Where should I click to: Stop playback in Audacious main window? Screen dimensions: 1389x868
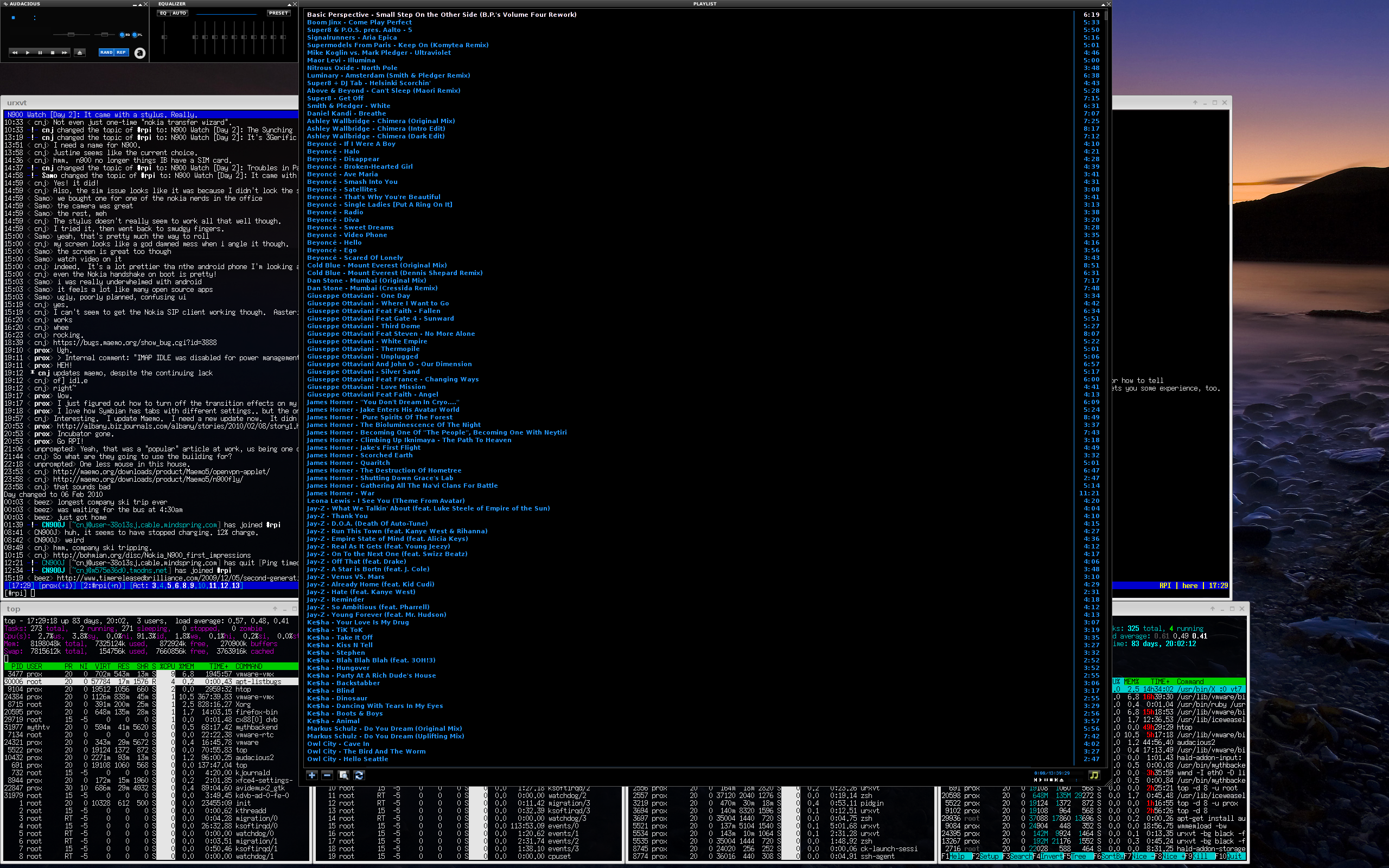53,52
